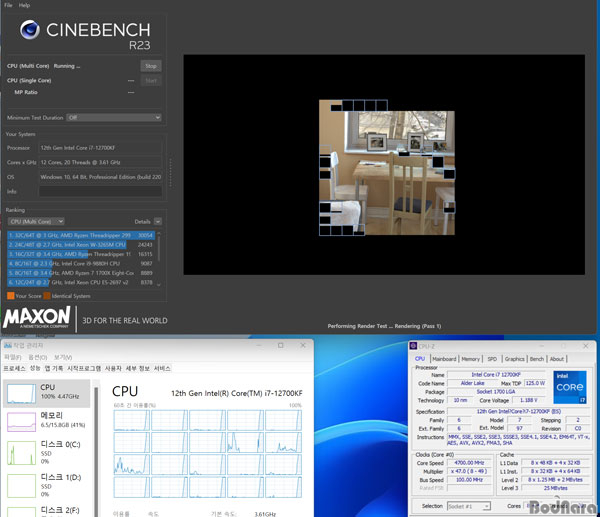Click the rendered room preview image

pyautogui.click(x=387, y=168)
